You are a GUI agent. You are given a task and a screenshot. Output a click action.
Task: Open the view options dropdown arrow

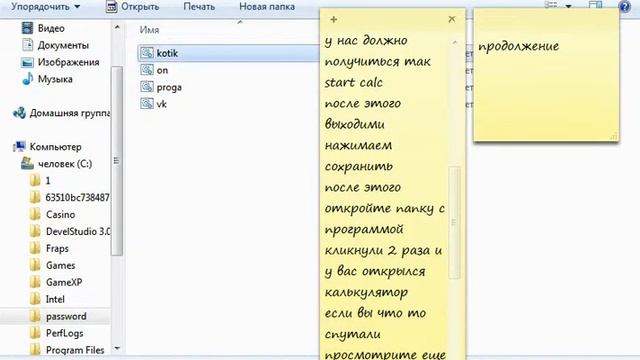click(x=568, y=6)
